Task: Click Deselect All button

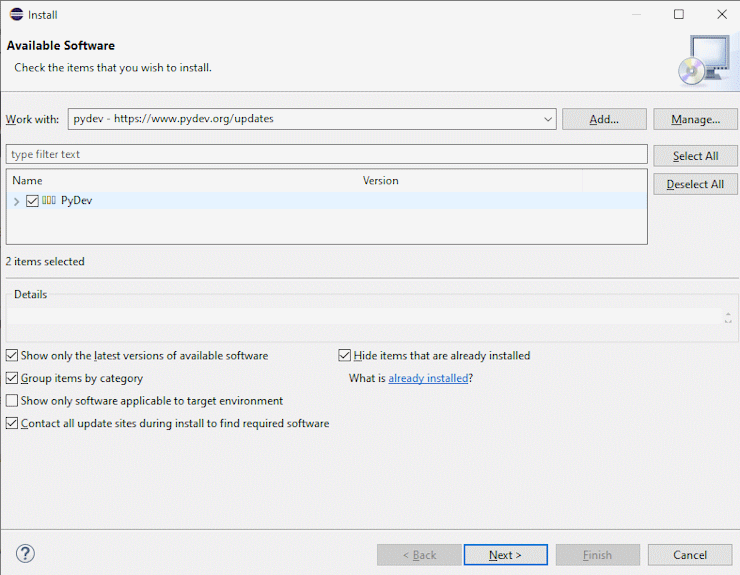Action: tap(695, 184)
